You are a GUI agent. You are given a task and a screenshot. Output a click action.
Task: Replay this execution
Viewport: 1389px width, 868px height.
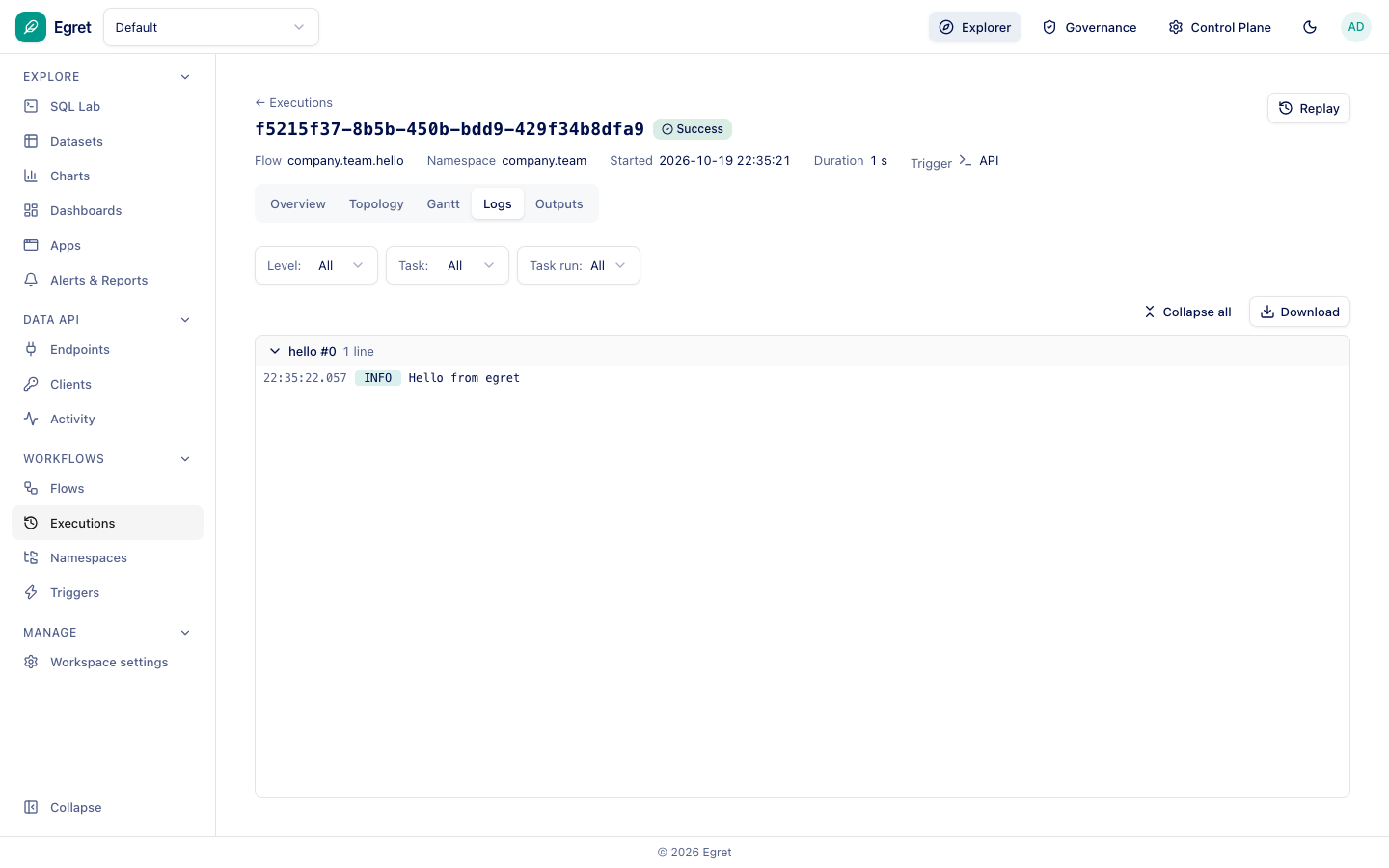coord(1309,108)
